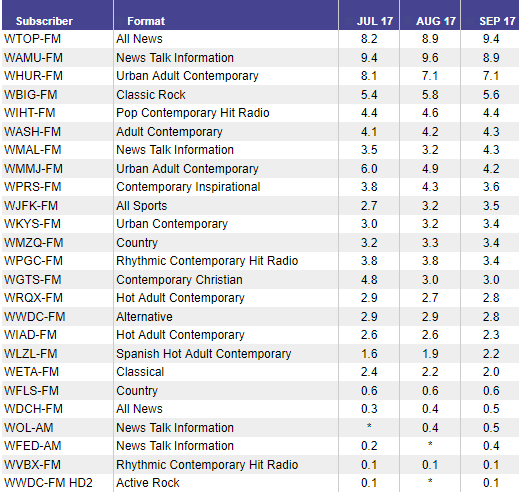The height and width of the screenshot is (492, 519).
Task: Click WIAD-FM SEP 17 value 2.3
Action: pyautogui.click(x=491, y=335)
